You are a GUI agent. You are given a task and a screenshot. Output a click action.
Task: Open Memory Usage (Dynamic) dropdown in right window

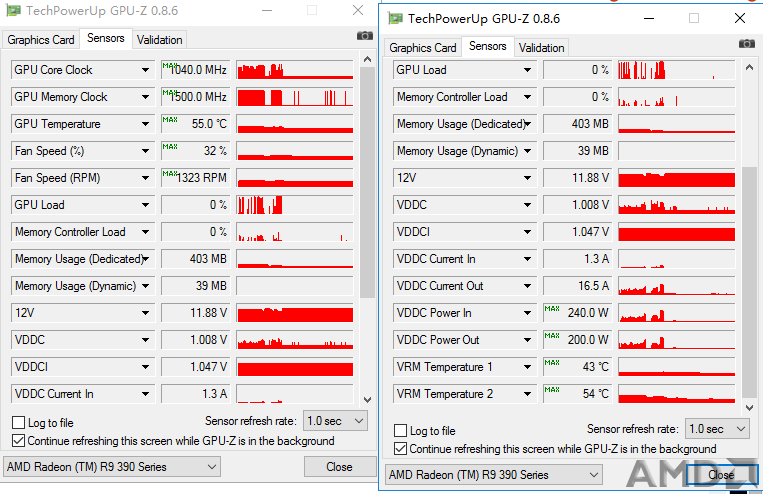pos(527,151)
